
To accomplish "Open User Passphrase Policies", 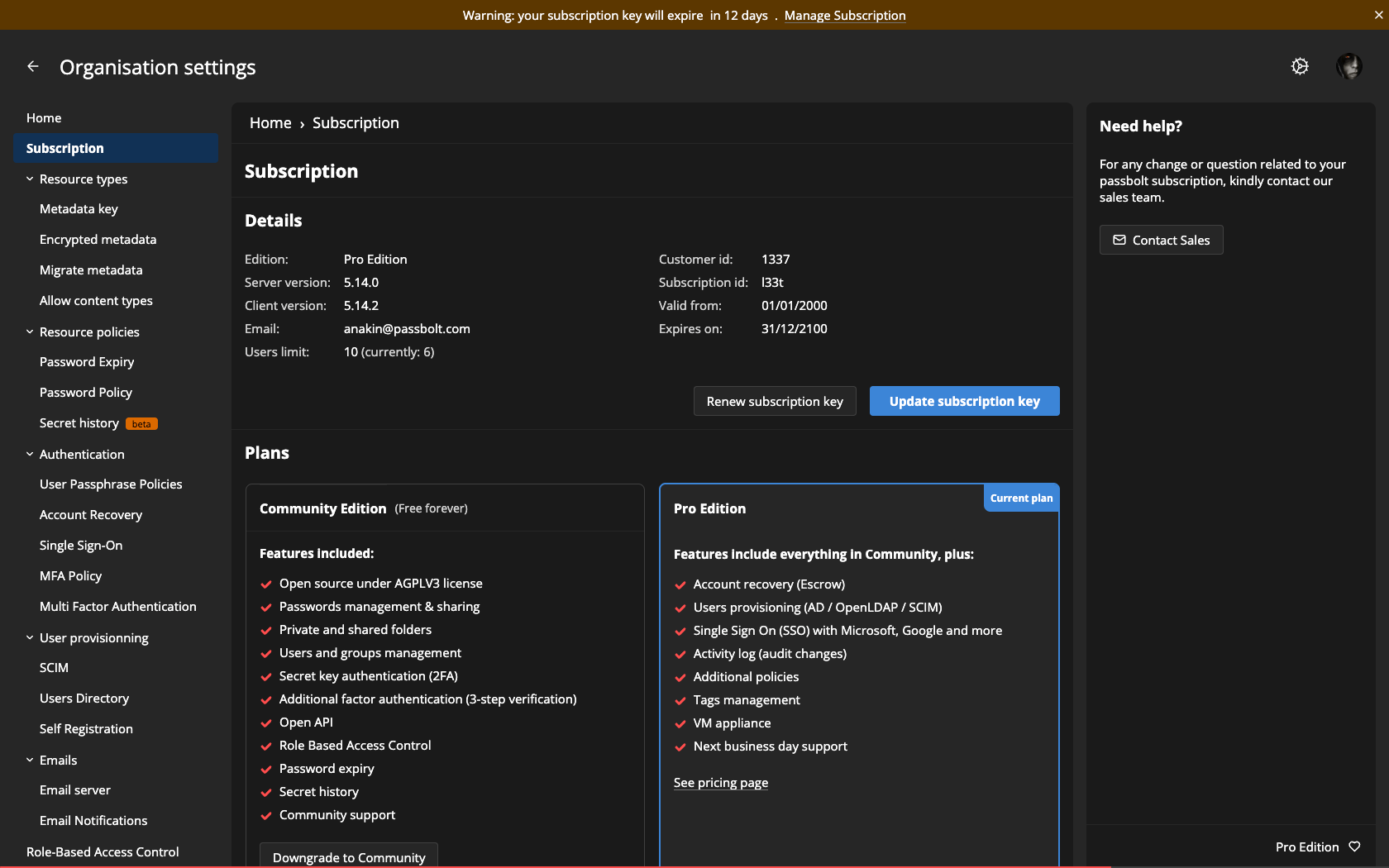I will (111, 484).
